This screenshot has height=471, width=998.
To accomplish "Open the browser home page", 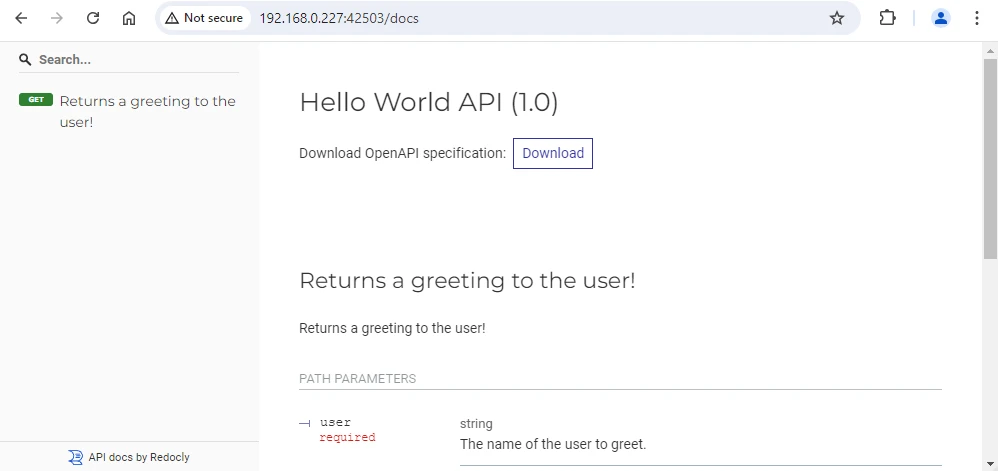I will pos(128,18).
